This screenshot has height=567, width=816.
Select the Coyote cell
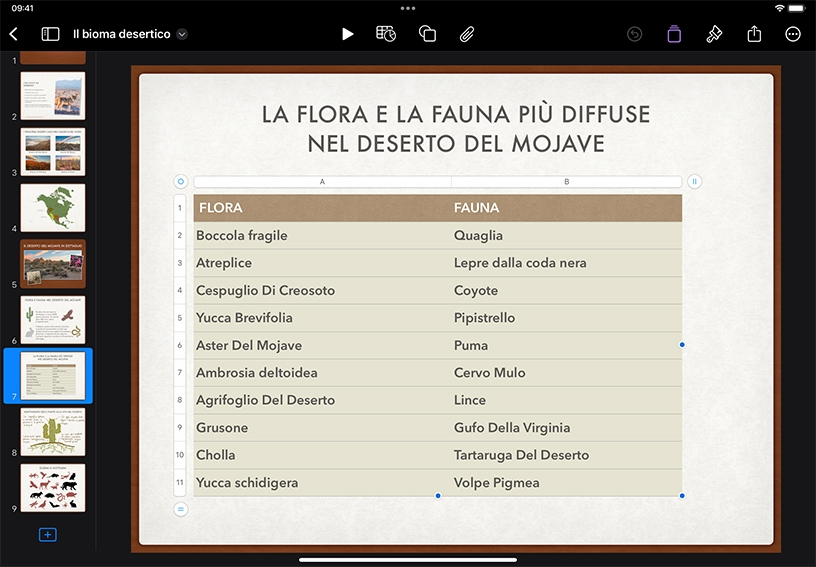[567, 290]
